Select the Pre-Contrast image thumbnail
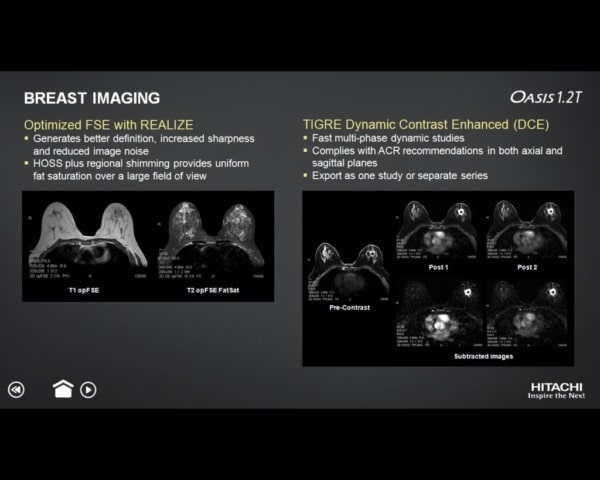Viewport: 600px width, 480px height. [x=348, y=272]
